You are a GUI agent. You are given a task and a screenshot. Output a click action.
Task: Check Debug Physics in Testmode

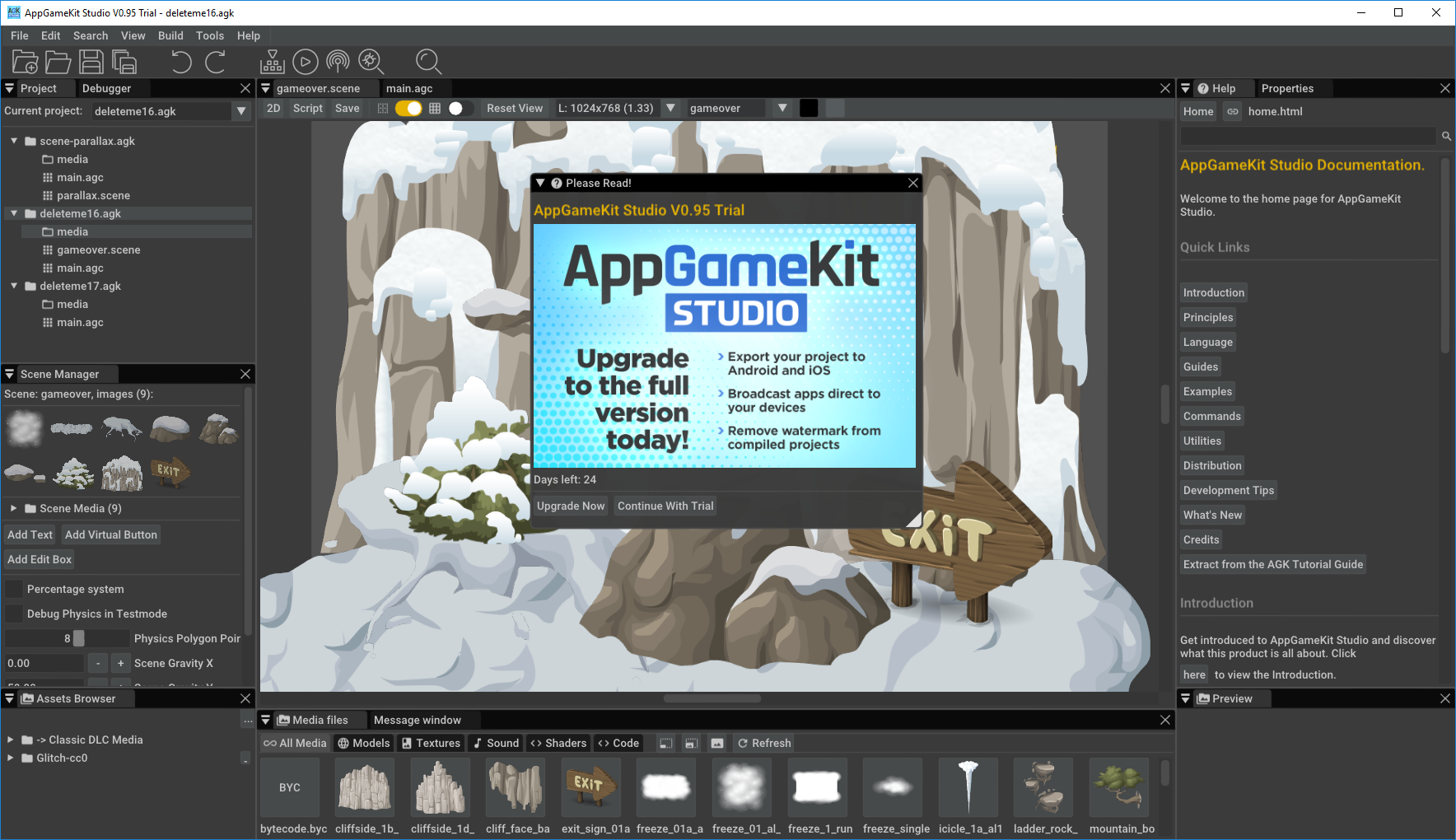pos(14,614)
